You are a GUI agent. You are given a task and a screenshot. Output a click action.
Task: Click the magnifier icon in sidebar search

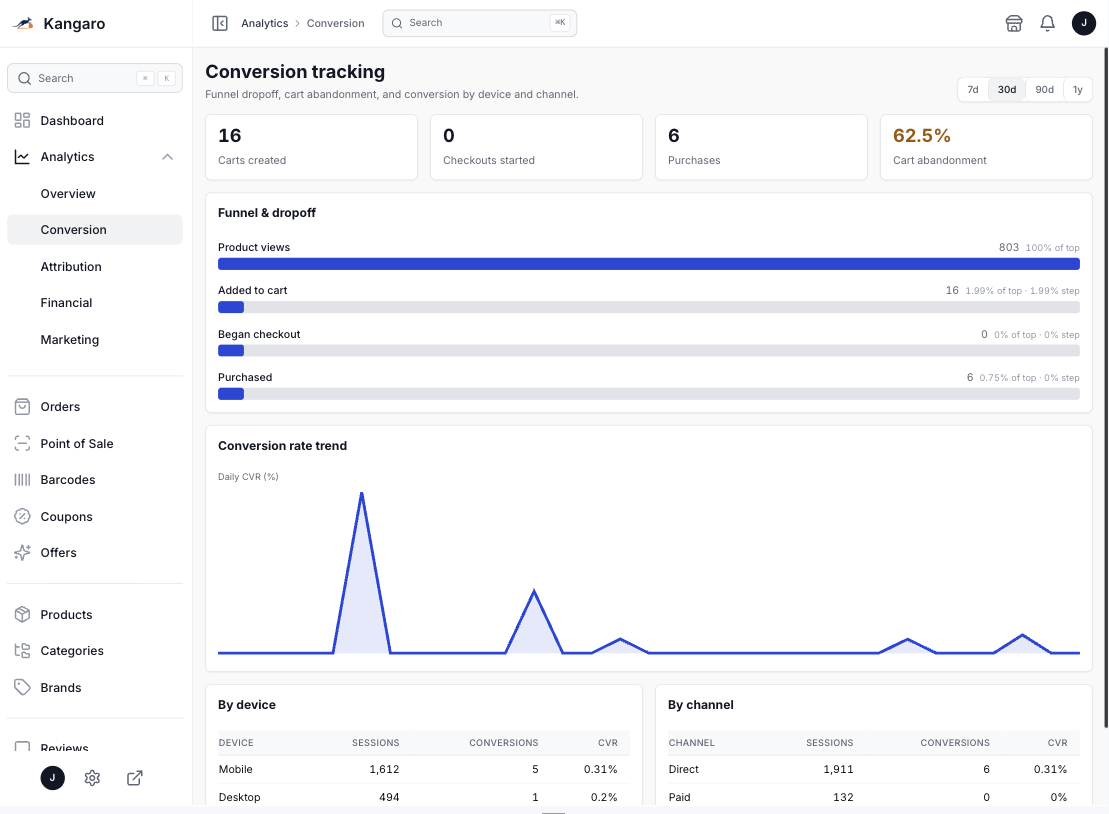tap(25, 79)
